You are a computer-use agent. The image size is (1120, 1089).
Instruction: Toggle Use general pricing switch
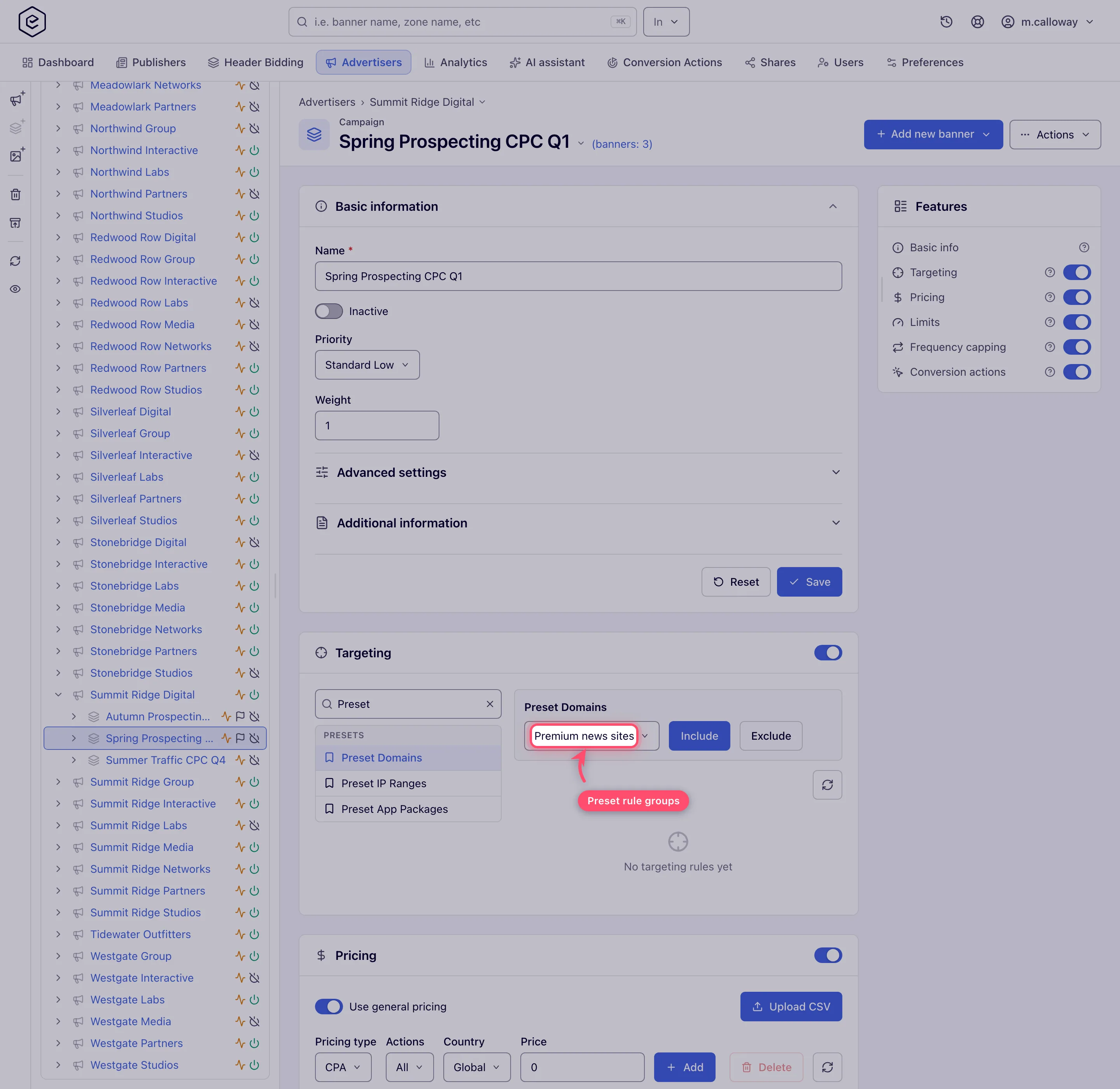(329, 1007)
